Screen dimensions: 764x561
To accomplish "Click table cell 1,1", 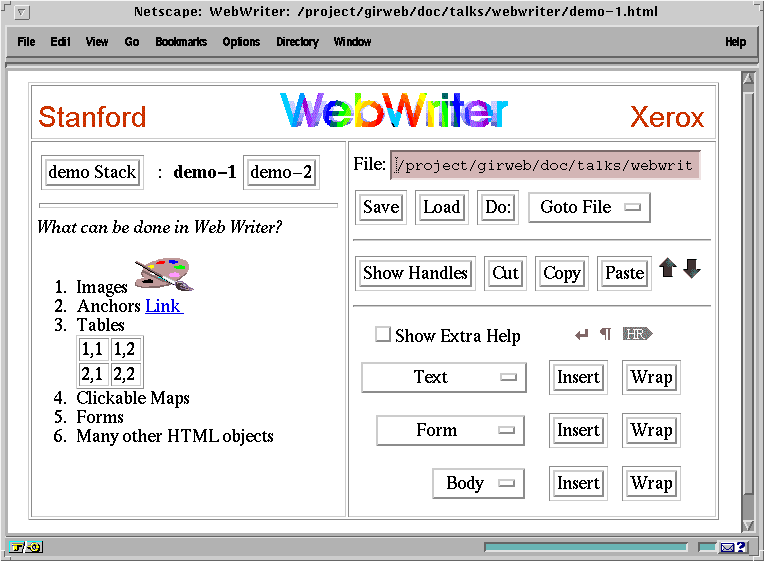I will tap(93, 349).
